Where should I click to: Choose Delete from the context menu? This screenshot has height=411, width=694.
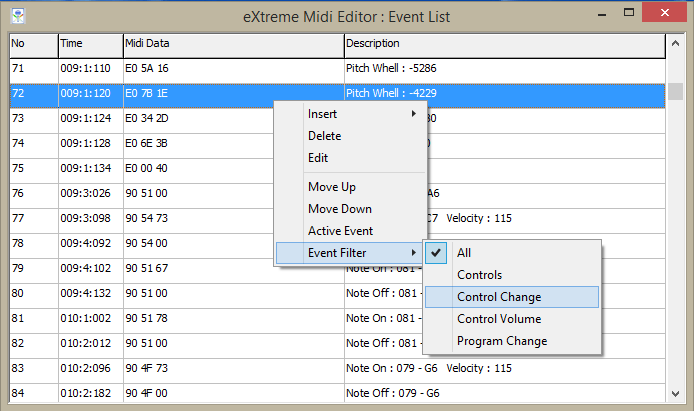(x=350, y=136)
